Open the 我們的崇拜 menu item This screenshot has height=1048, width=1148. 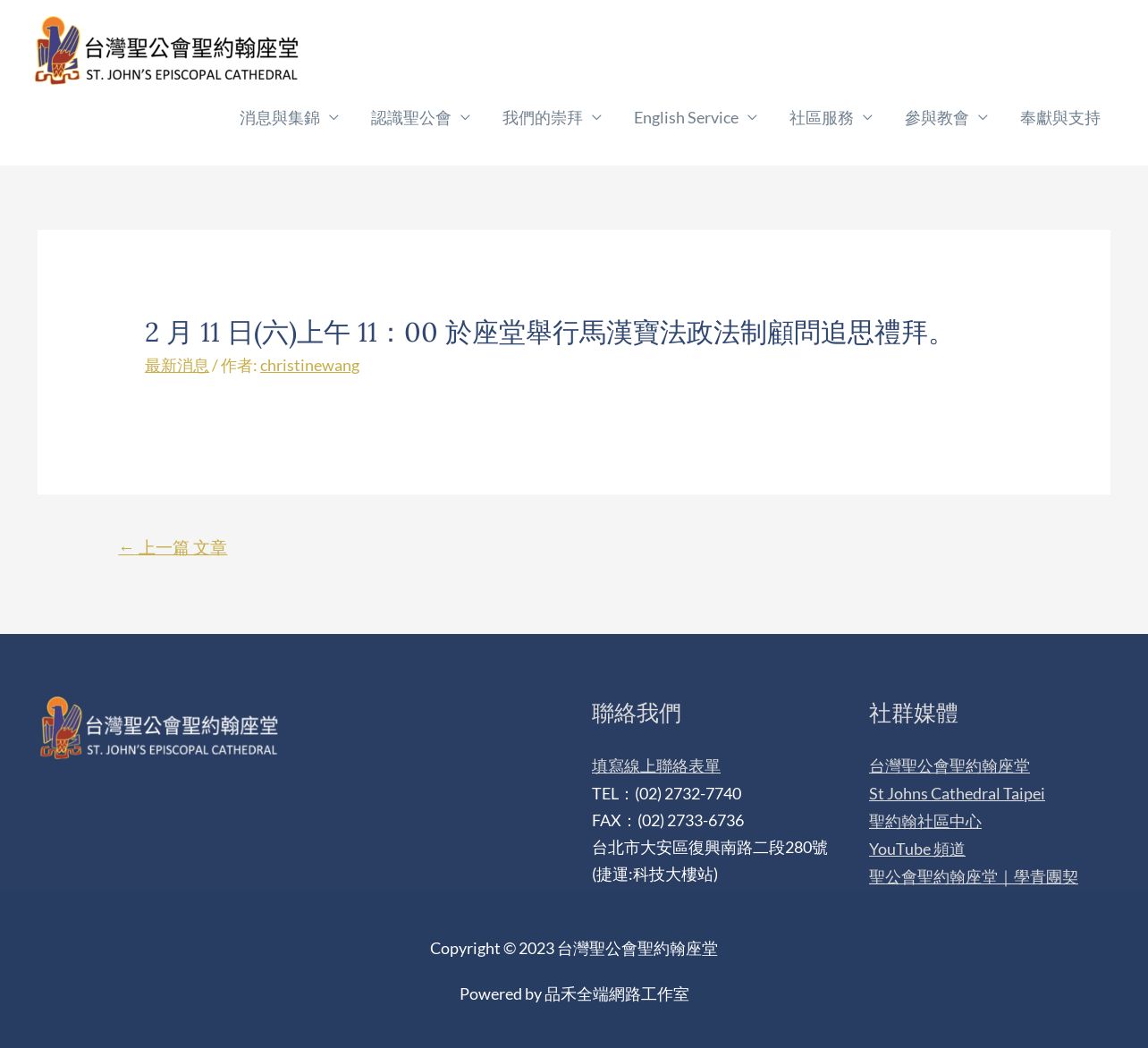[x=543, y=117]
